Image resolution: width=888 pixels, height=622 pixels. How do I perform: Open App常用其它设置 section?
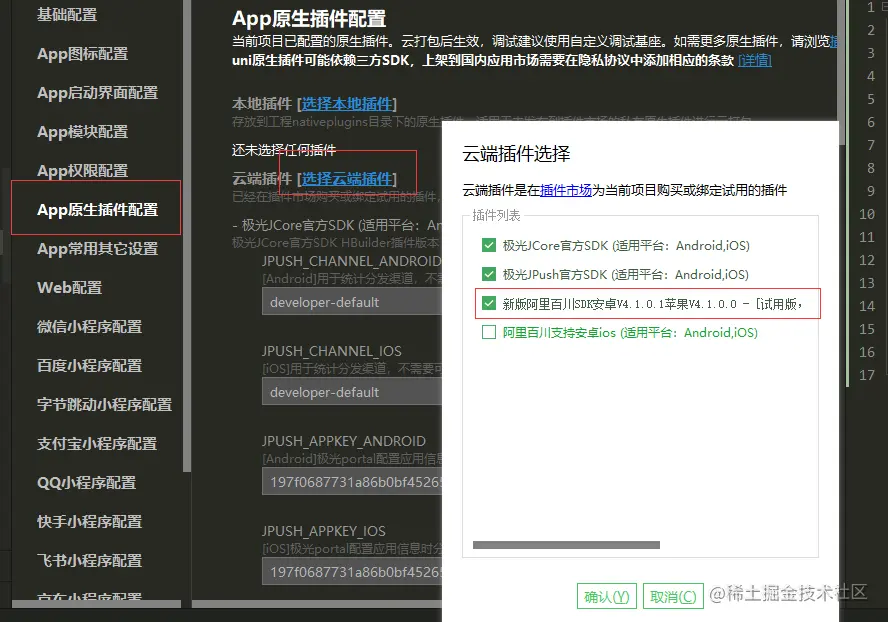click(x=97, y=249)
